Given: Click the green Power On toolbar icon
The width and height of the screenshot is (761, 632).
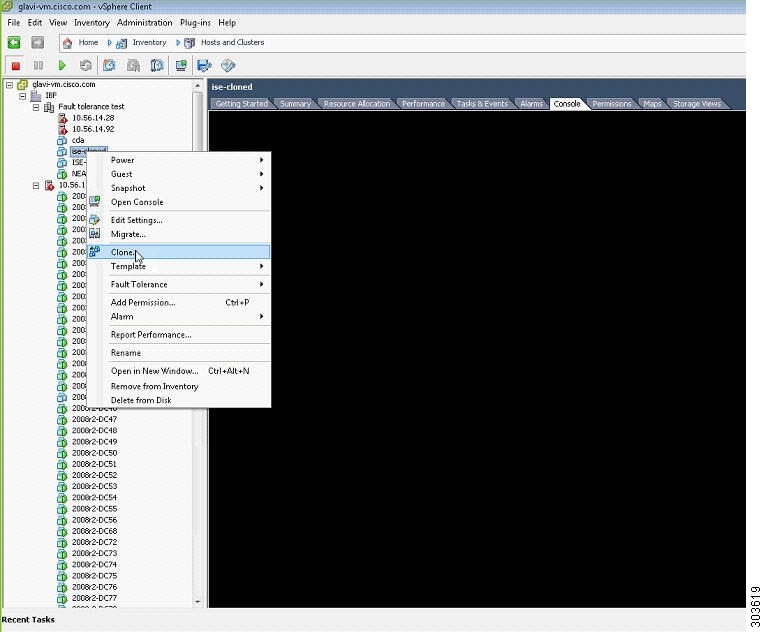Looking at the screenshot, I should pos(62,66).
